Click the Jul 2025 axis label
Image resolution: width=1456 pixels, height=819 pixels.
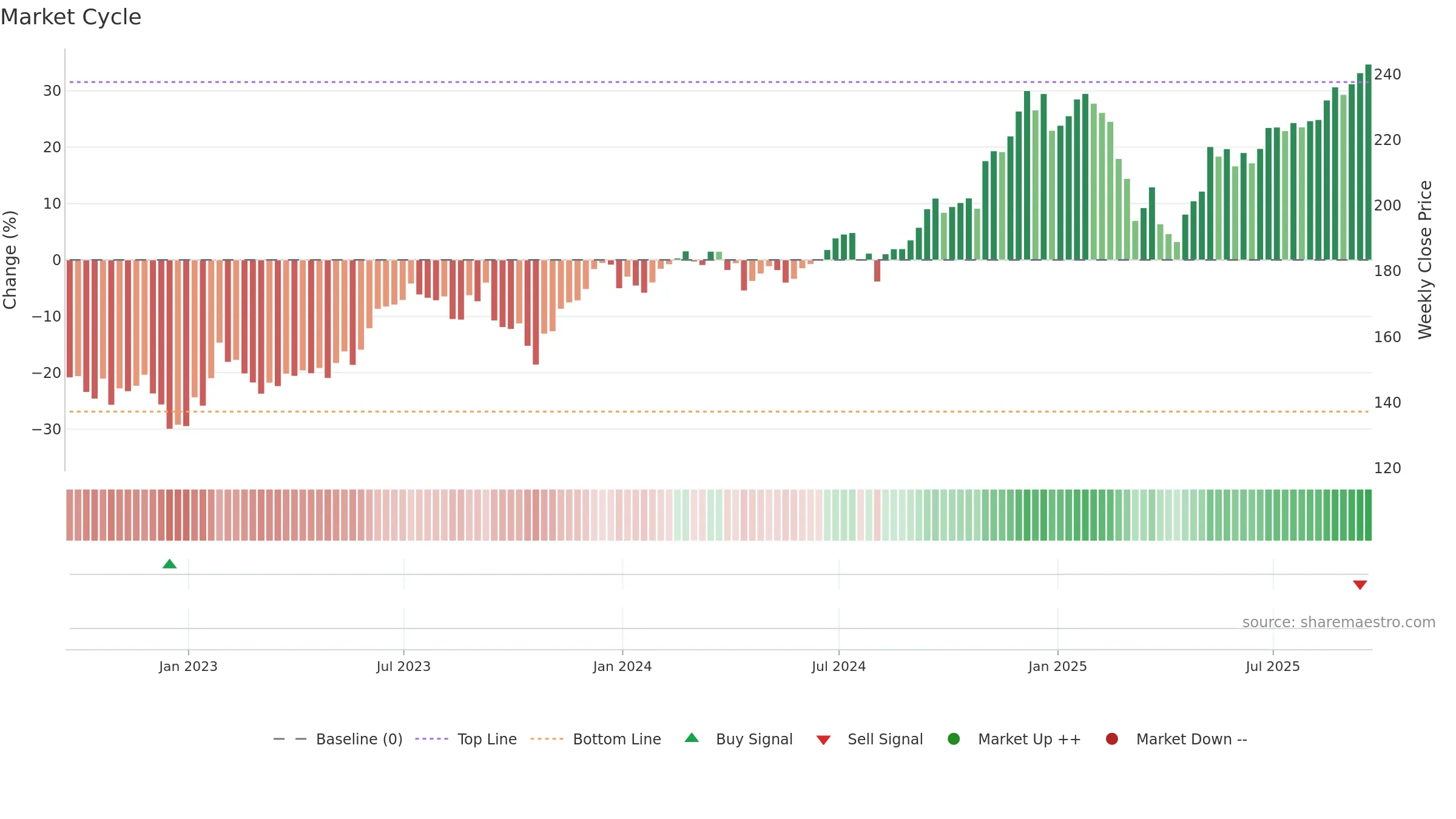tap(1273, 666)
